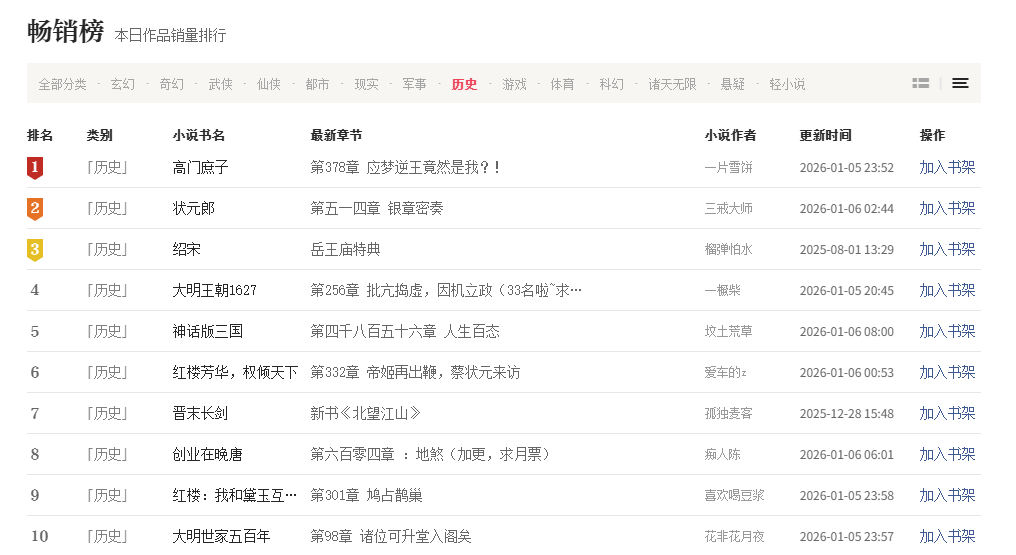Switch to compact lines view icon
This screenshot has width=1016, height=555.
click(x=960, y=83)
